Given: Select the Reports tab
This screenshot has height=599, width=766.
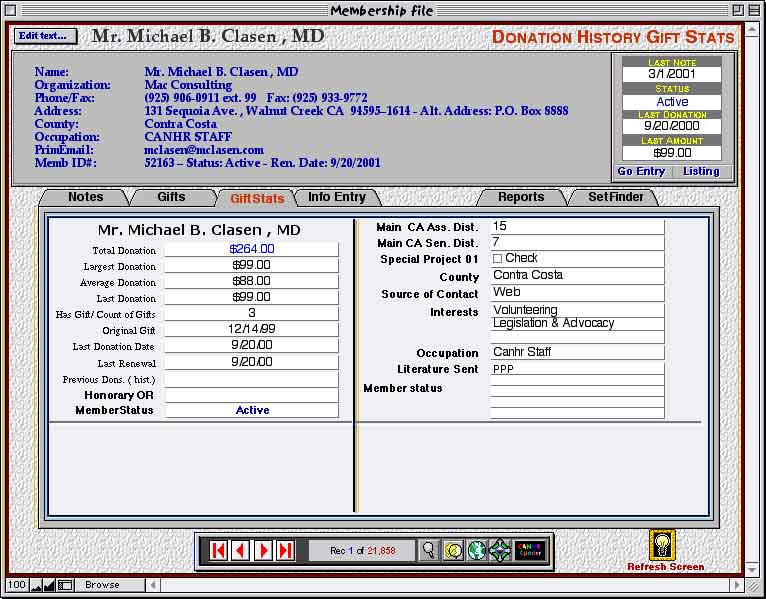Looking at the screenshot, I should pos(521,197).
